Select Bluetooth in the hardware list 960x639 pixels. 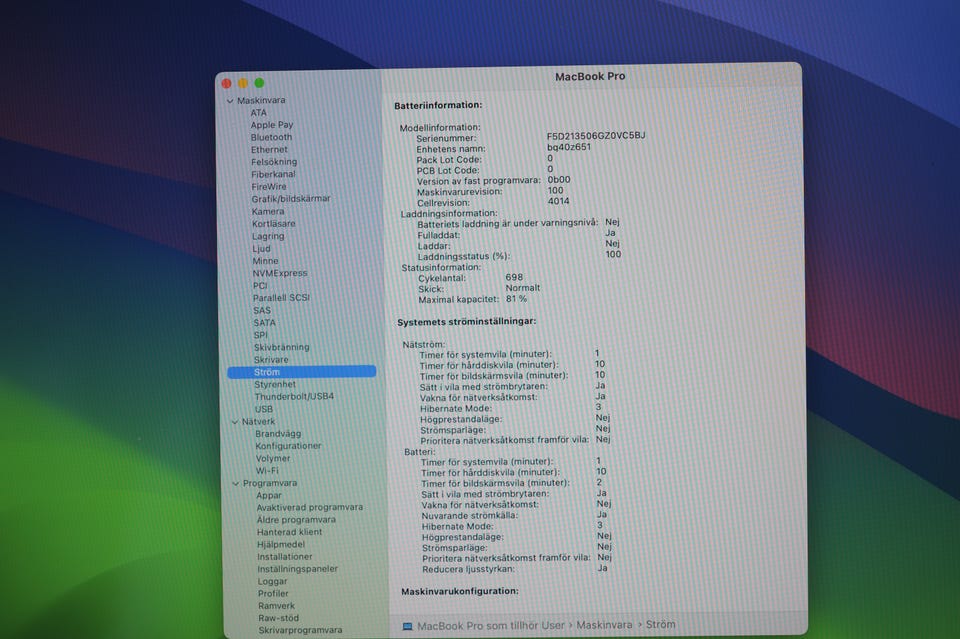[x=271, y=137]
